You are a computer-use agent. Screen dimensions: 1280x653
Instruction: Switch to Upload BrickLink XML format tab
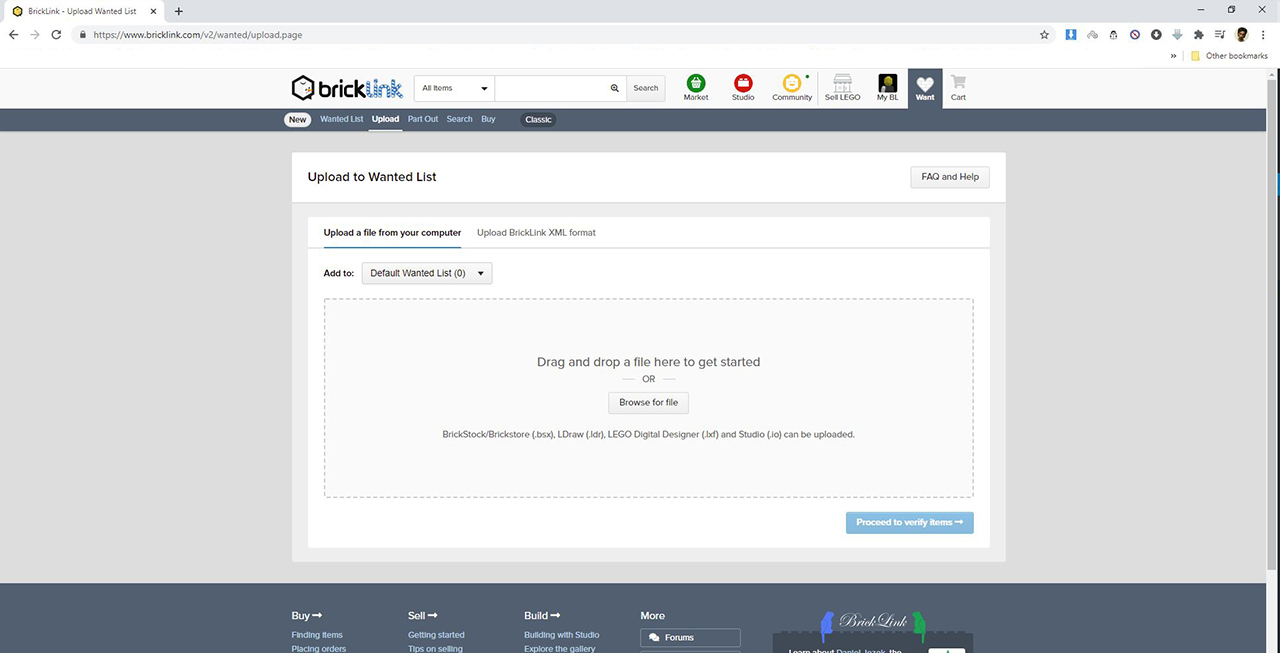pyautogui.click(x=536, y=233)
